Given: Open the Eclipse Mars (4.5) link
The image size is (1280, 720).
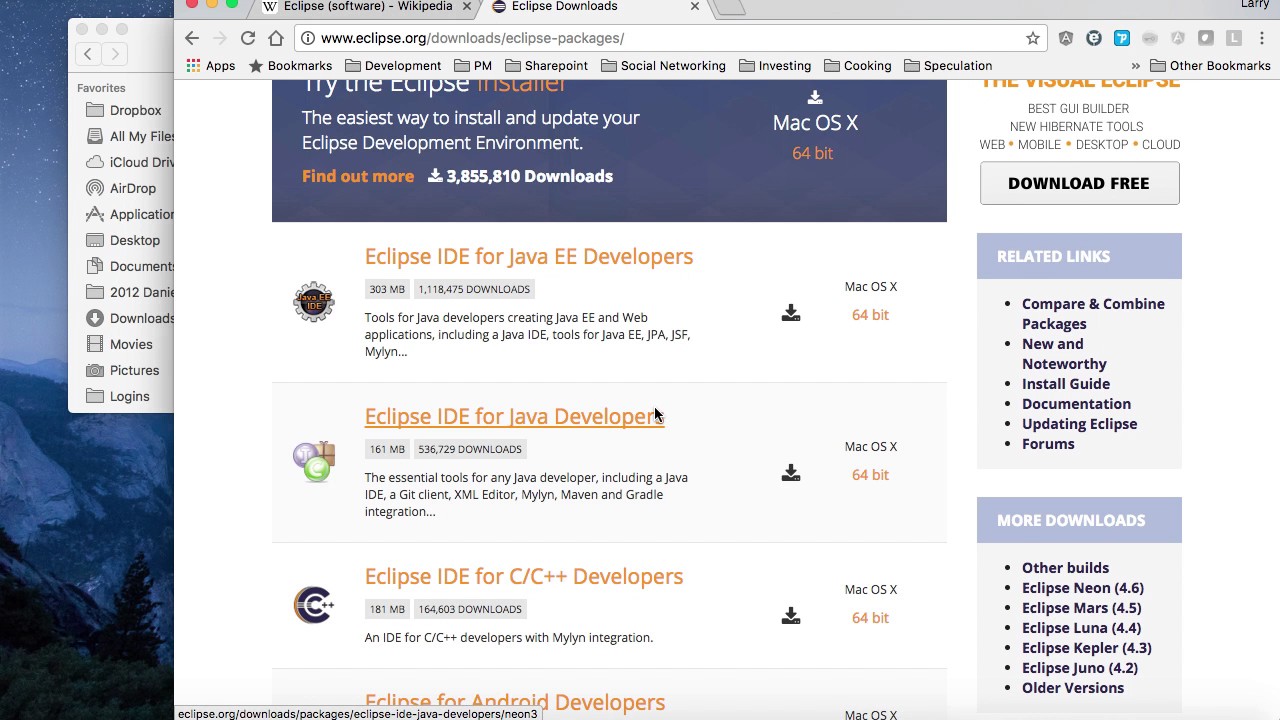Looking at the screenshot, I should click(x=1081, y=608).
